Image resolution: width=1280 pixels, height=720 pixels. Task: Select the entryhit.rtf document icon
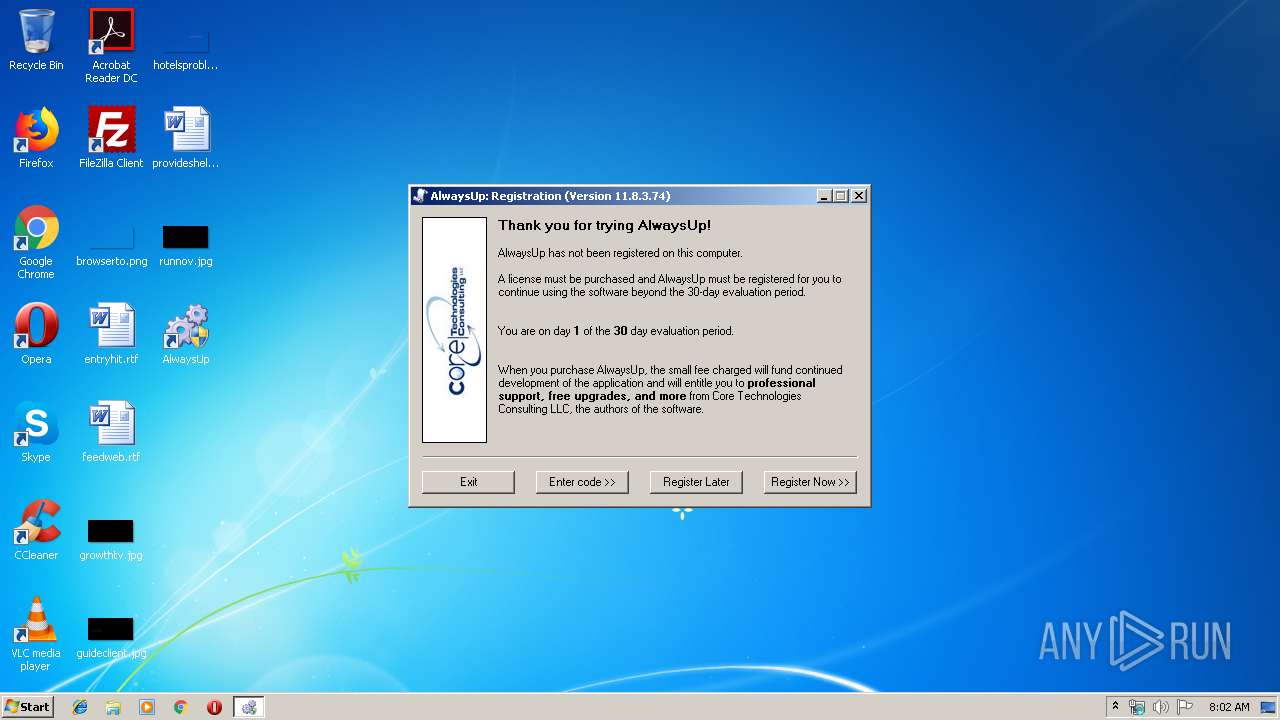tap(111, 334)
